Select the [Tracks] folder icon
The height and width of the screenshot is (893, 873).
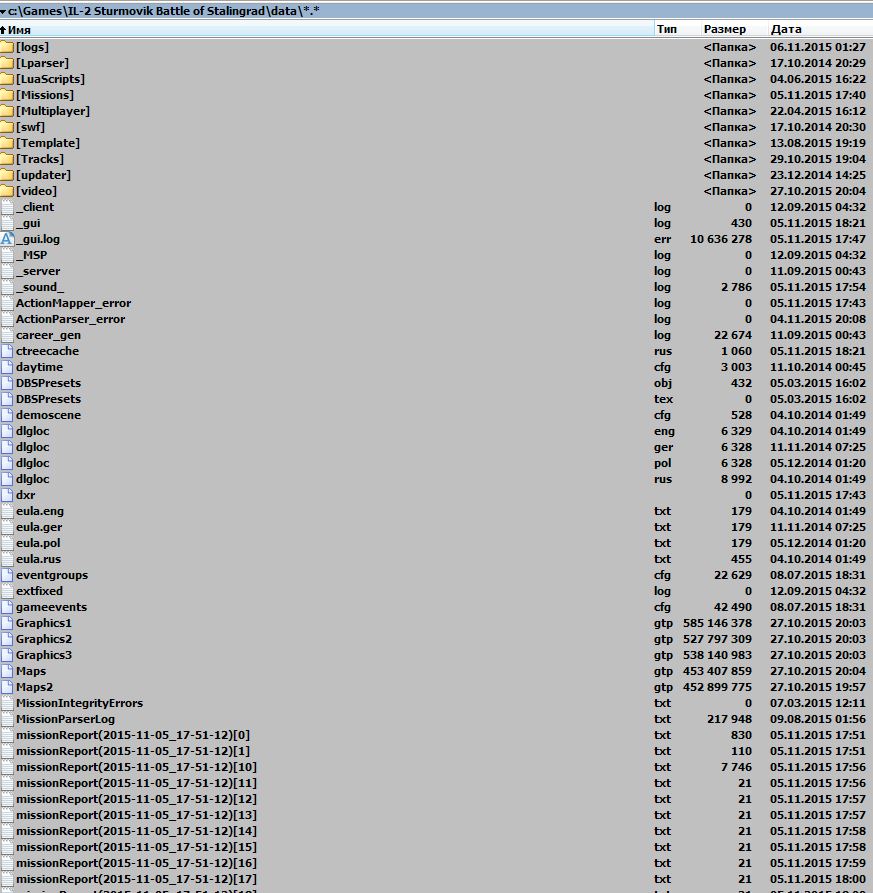point(7,159)
